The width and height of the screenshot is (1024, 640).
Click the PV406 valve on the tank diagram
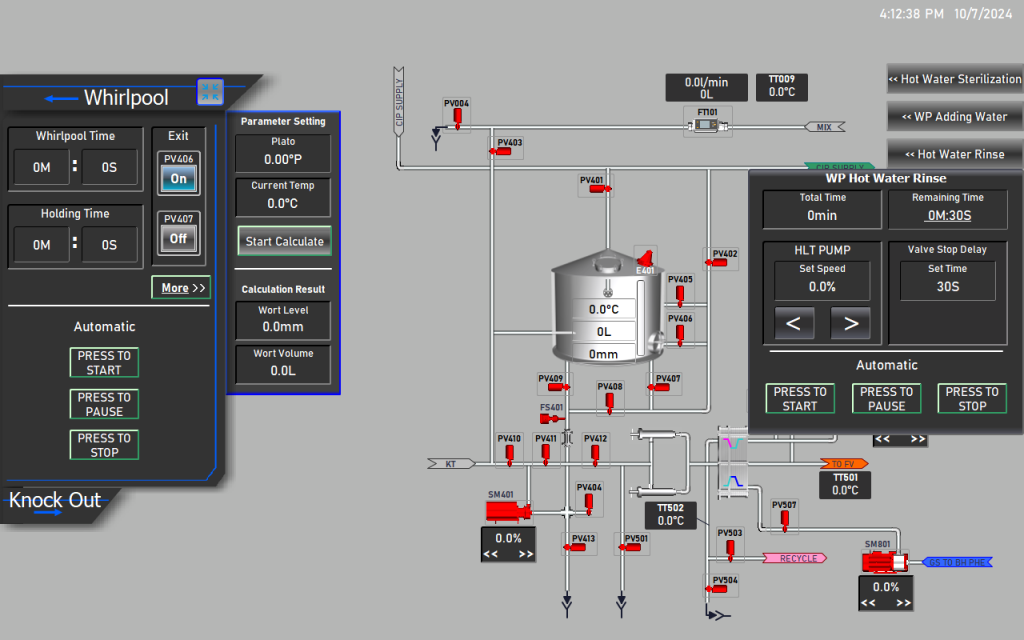tap(680, 335)
